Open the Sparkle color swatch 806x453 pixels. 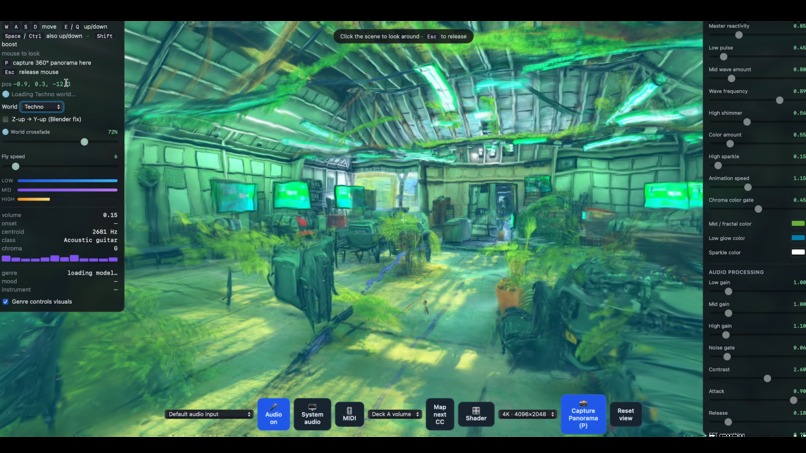point(798,252)
